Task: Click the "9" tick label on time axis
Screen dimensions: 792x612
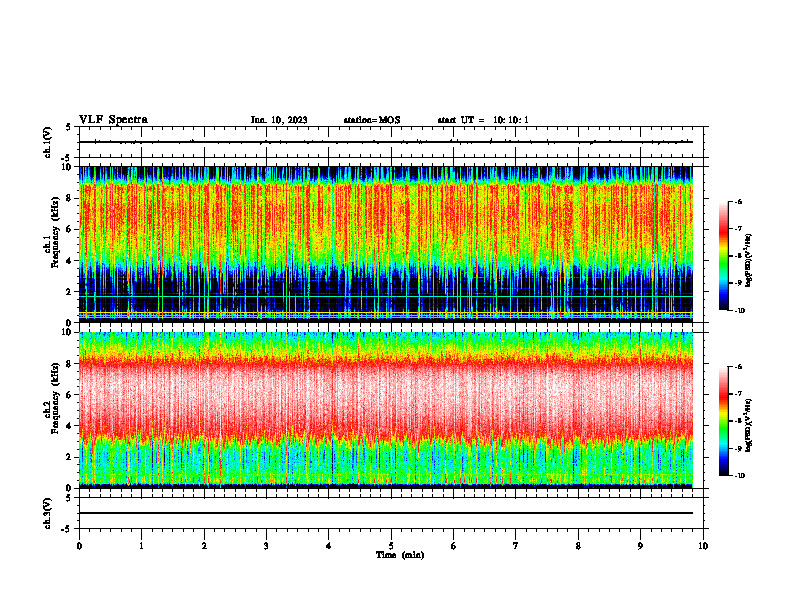Action: click(640, 546)
